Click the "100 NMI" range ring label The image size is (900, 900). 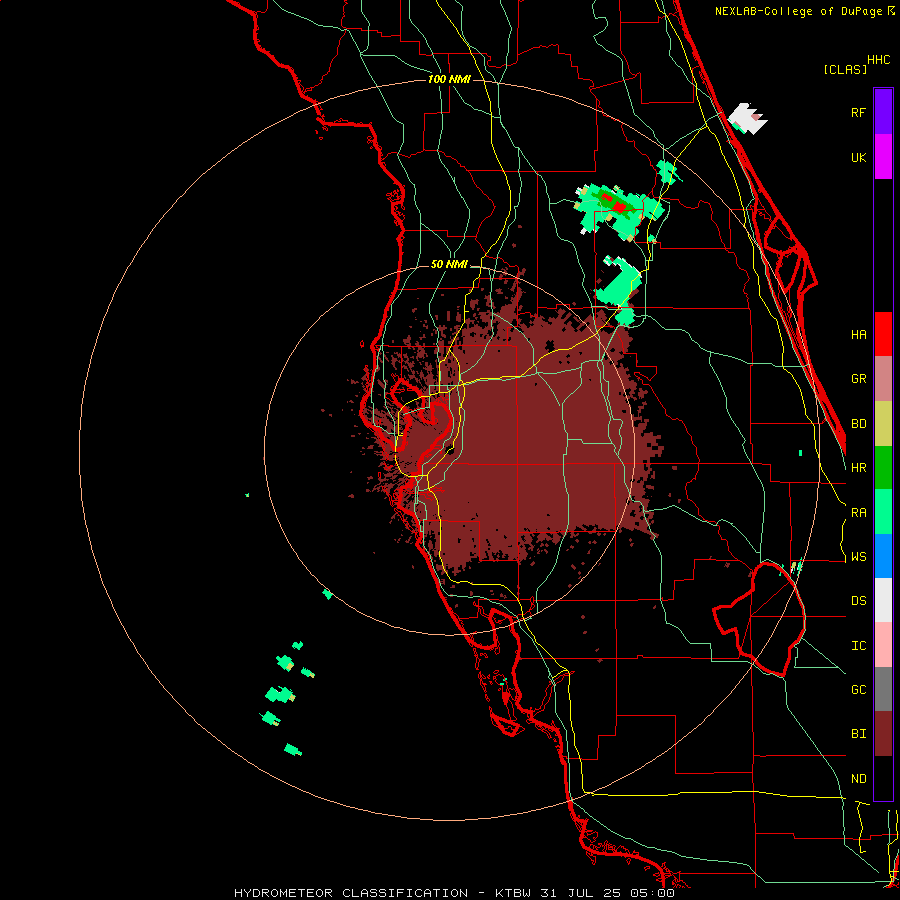(x=449, y=79)
